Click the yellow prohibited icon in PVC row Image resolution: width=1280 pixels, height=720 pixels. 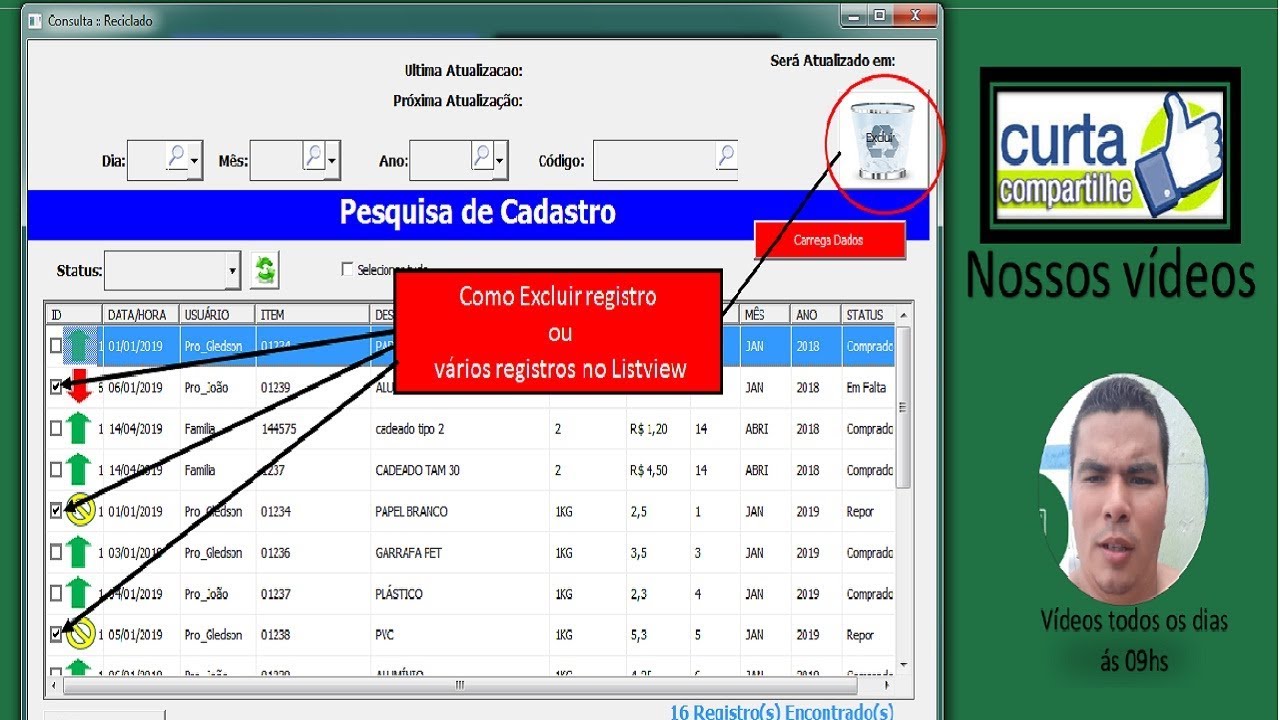(x=80, y=634)
